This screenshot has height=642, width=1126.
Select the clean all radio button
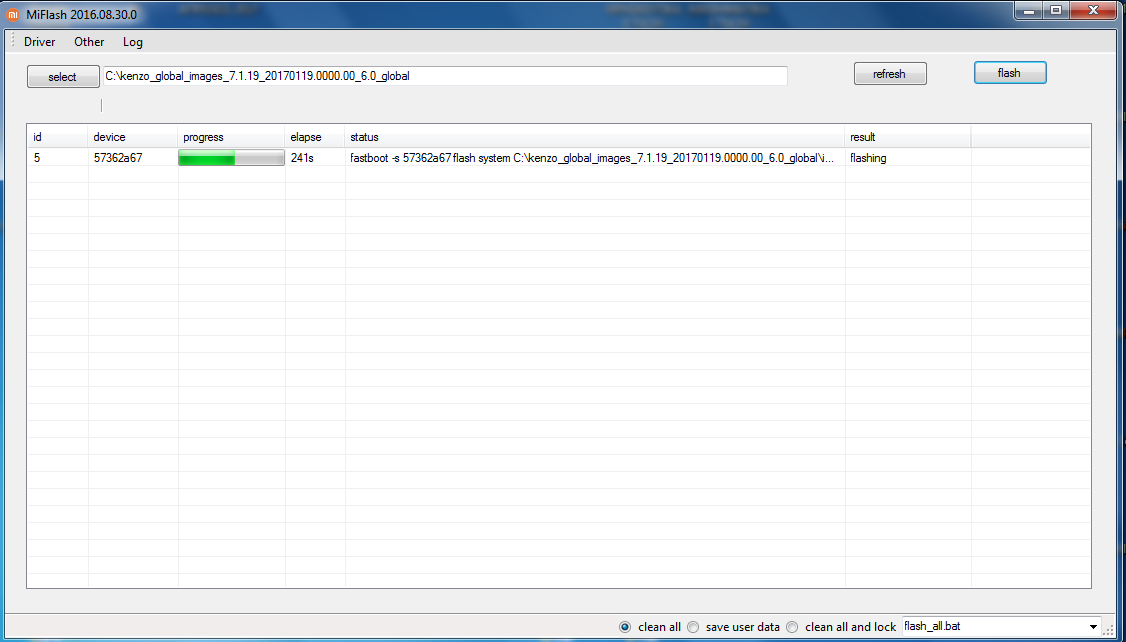625,627
